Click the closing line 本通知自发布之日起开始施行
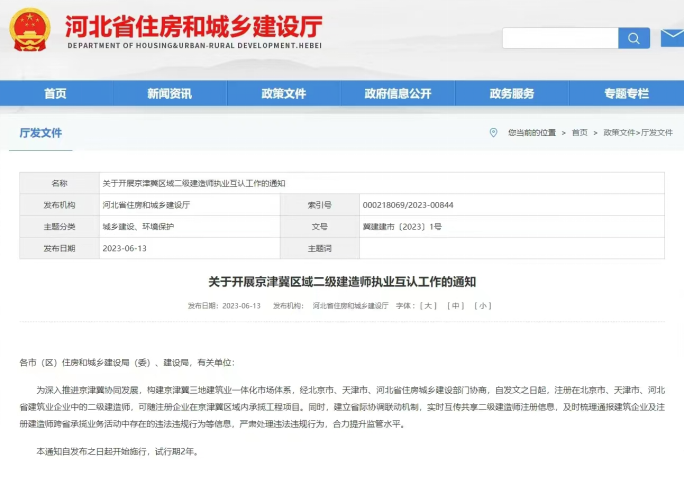 click(118, 452)
